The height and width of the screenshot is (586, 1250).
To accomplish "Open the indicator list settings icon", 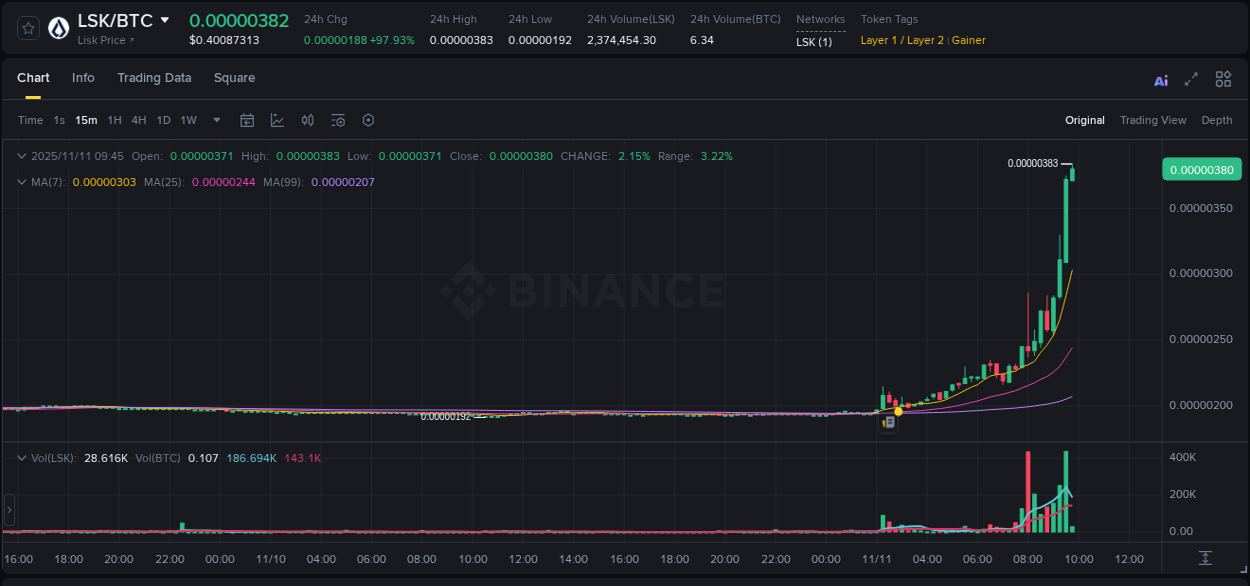I will pyautogui.click(x=337, y=120).
